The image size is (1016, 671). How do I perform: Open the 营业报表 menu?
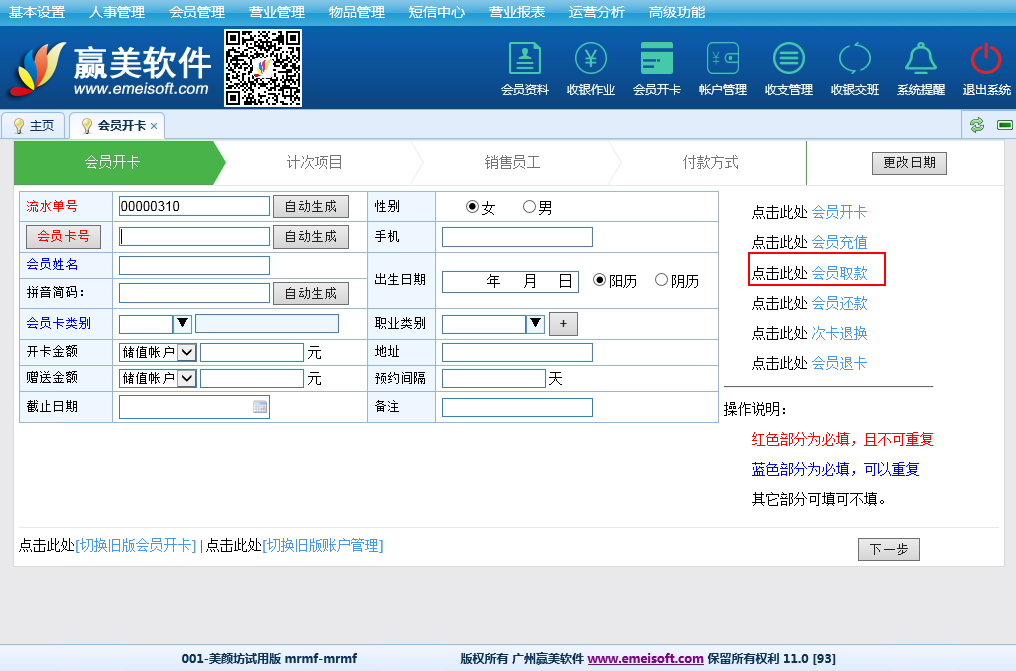(x=517, y=12)
